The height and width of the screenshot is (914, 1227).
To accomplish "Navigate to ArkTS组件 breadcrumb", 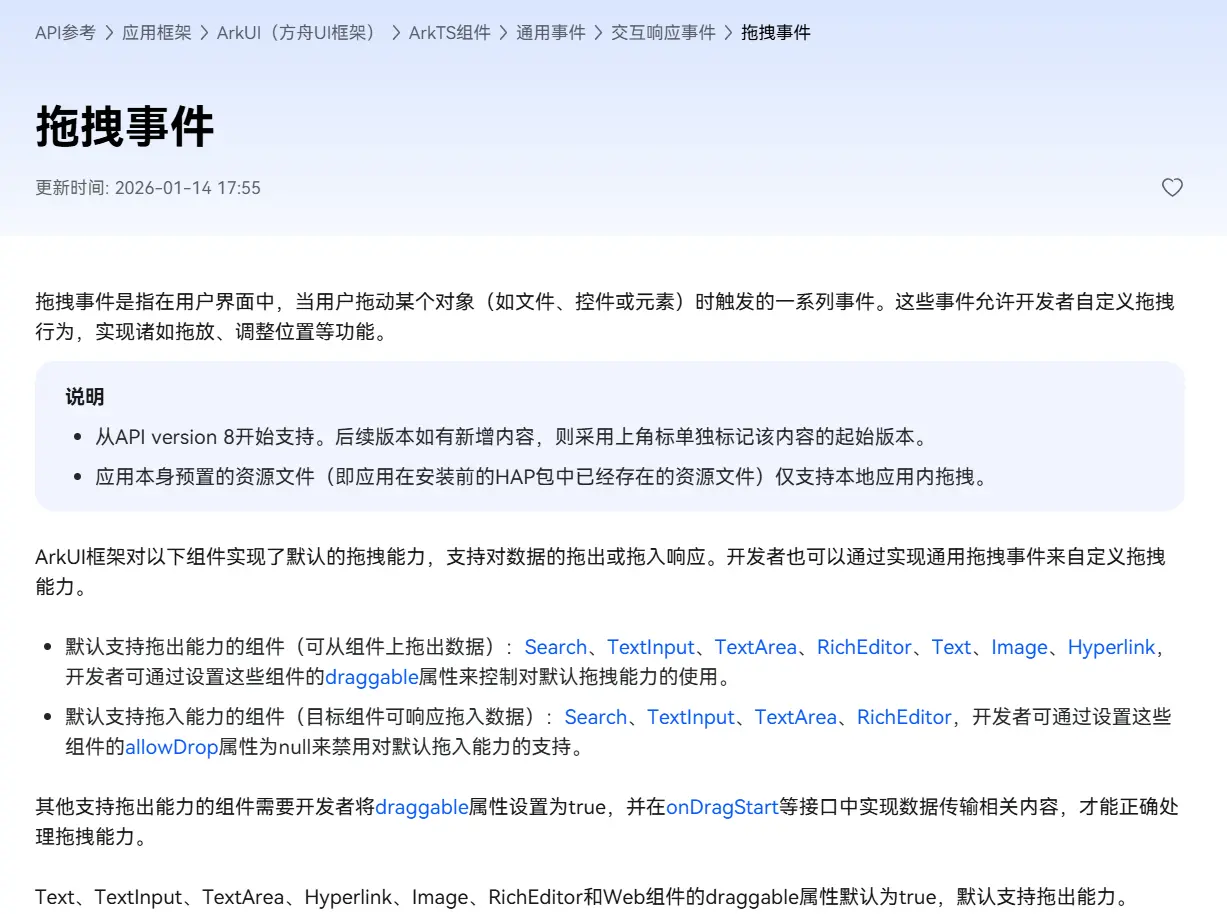I will point(449,33).
